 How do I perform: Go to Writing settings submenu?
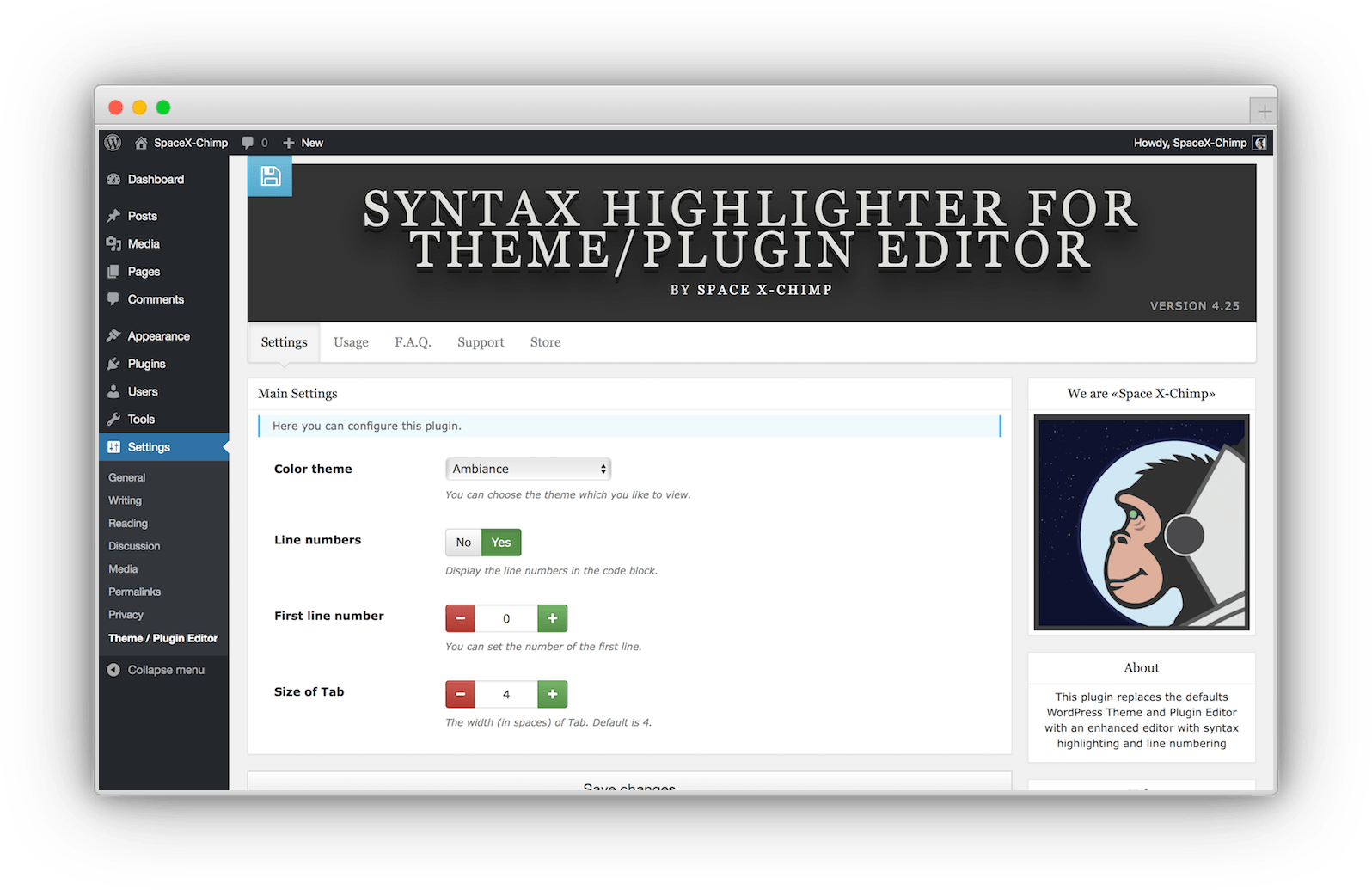(x=125, y=500)
